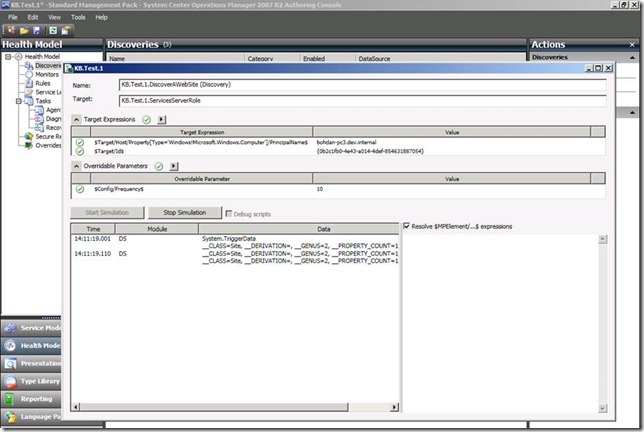This screenshot has height=432, width=644.
Task: Open the View menu
Action: (x=54, y=17)
